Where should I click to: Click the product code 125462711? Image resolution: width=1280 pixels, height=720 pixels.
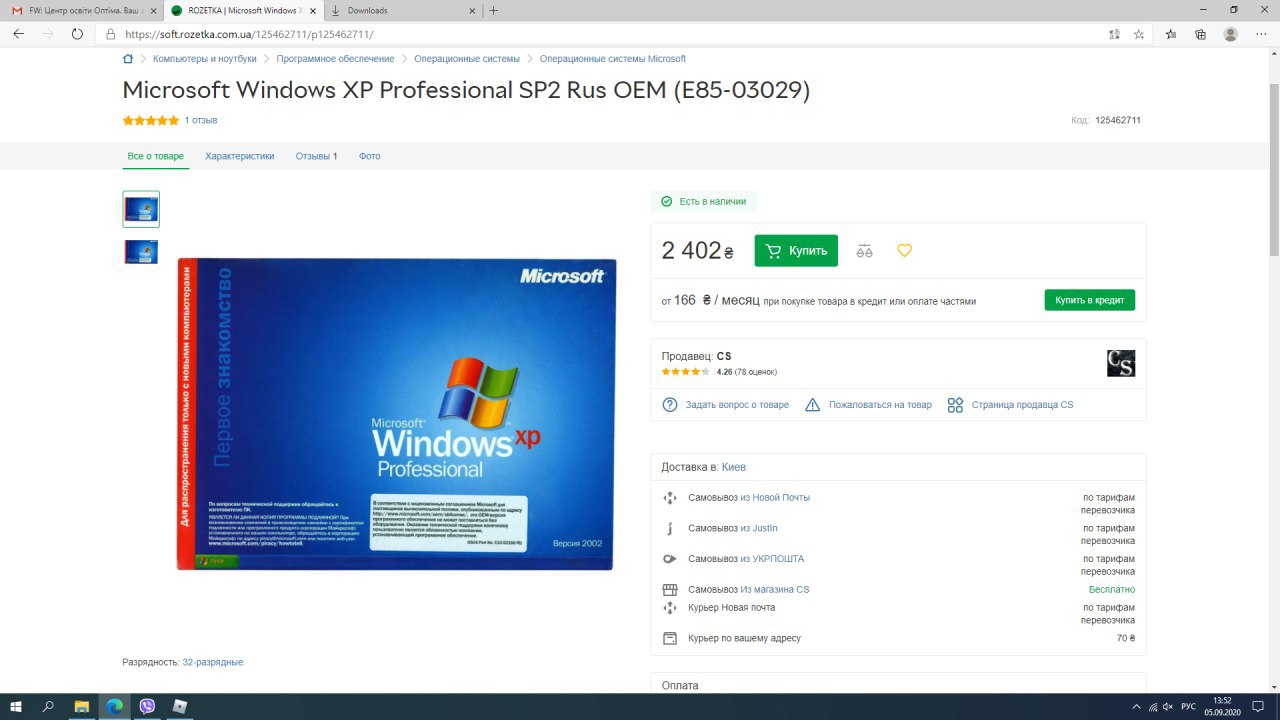click(1118, 120)
